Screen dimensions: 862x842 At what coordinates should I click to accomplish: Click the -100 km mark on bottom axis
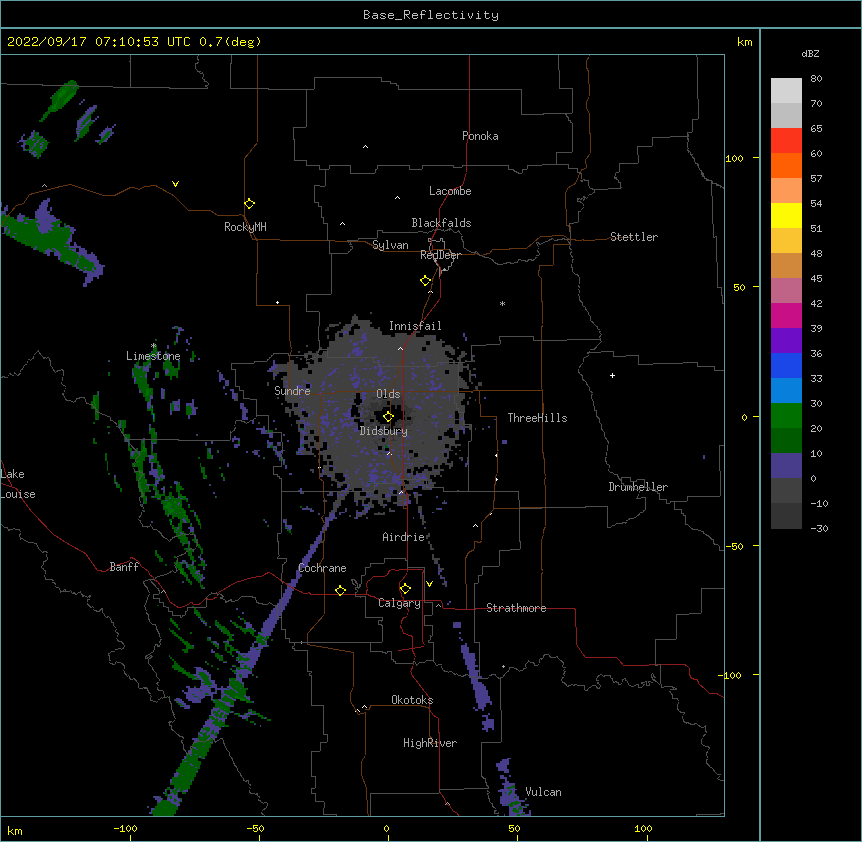125,828
